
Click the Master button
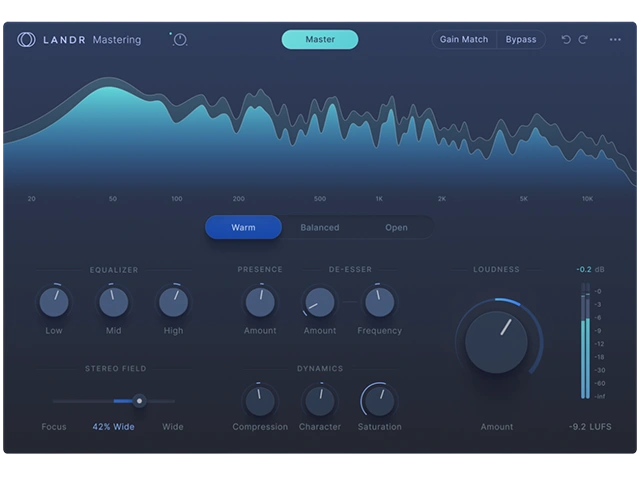(320, 40)
